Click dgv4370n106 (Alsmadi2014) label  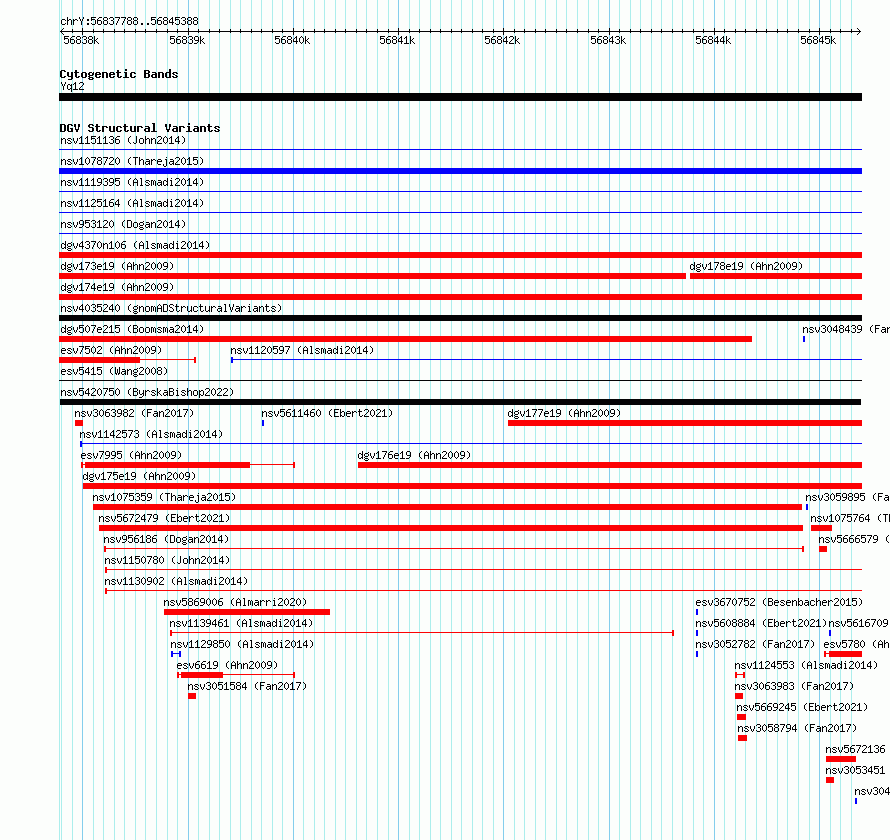pos(135,245)
